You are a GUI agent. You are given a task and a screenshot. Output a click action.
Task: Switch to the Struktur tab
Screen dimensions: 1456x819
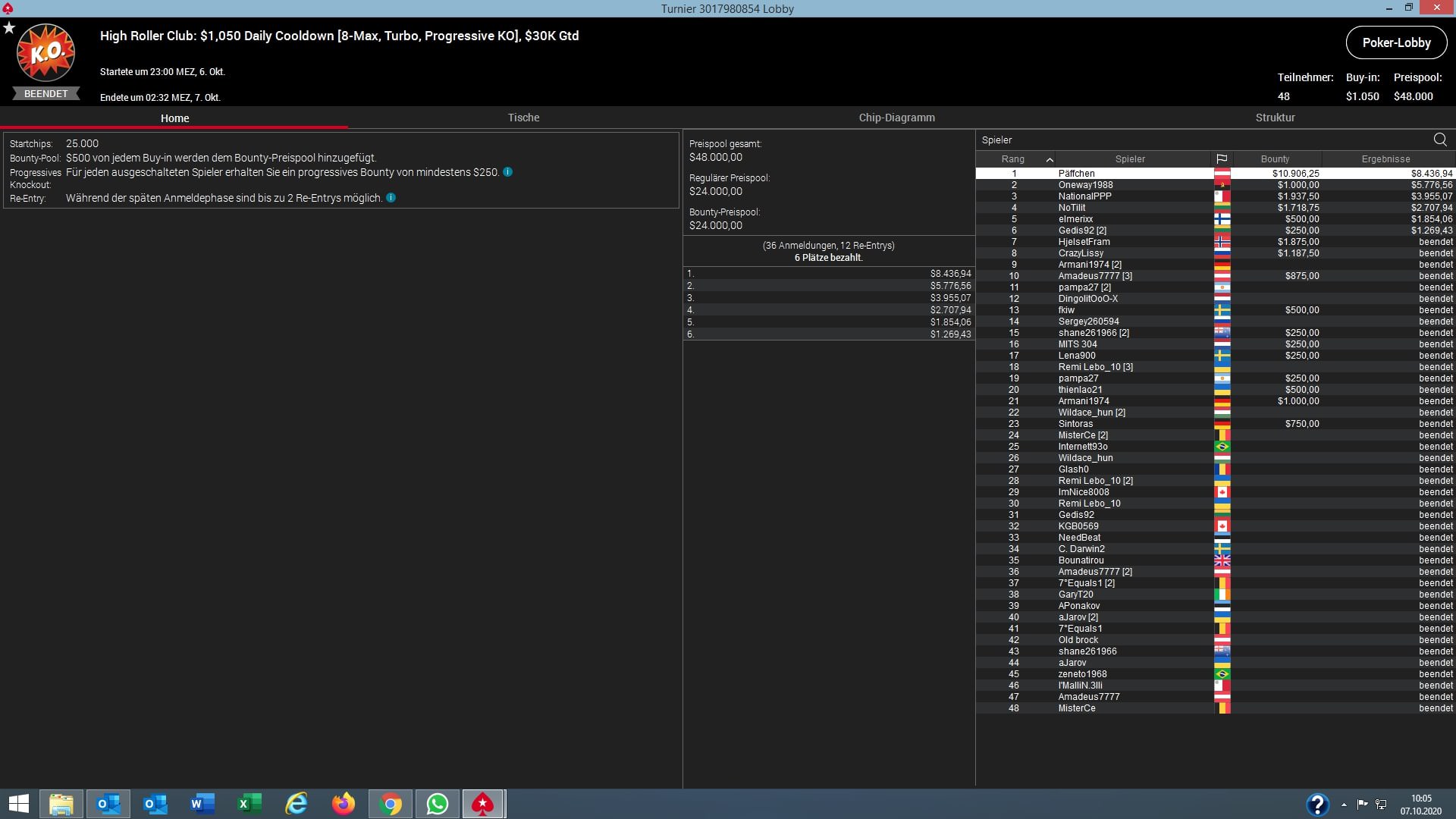1275,118
